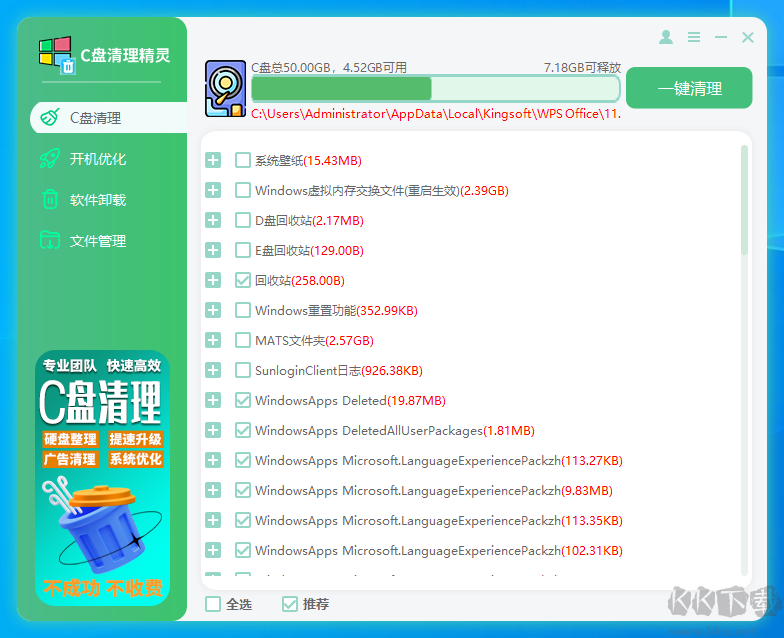Expand the Windows虚拟内存交换文件 entry
The image size is (784, 638).
(213, 190)
